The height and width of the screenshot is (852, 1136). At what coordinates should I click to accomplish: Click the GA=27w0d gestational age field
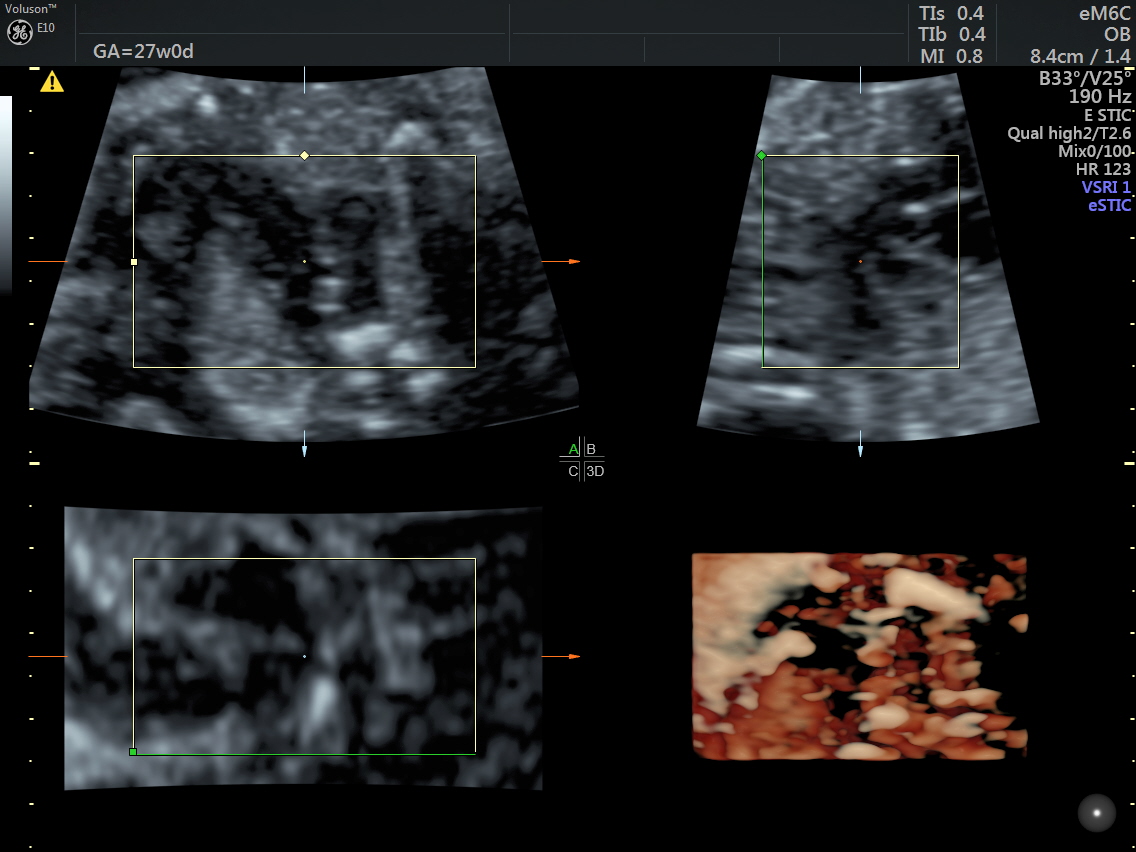coord(143,51)
